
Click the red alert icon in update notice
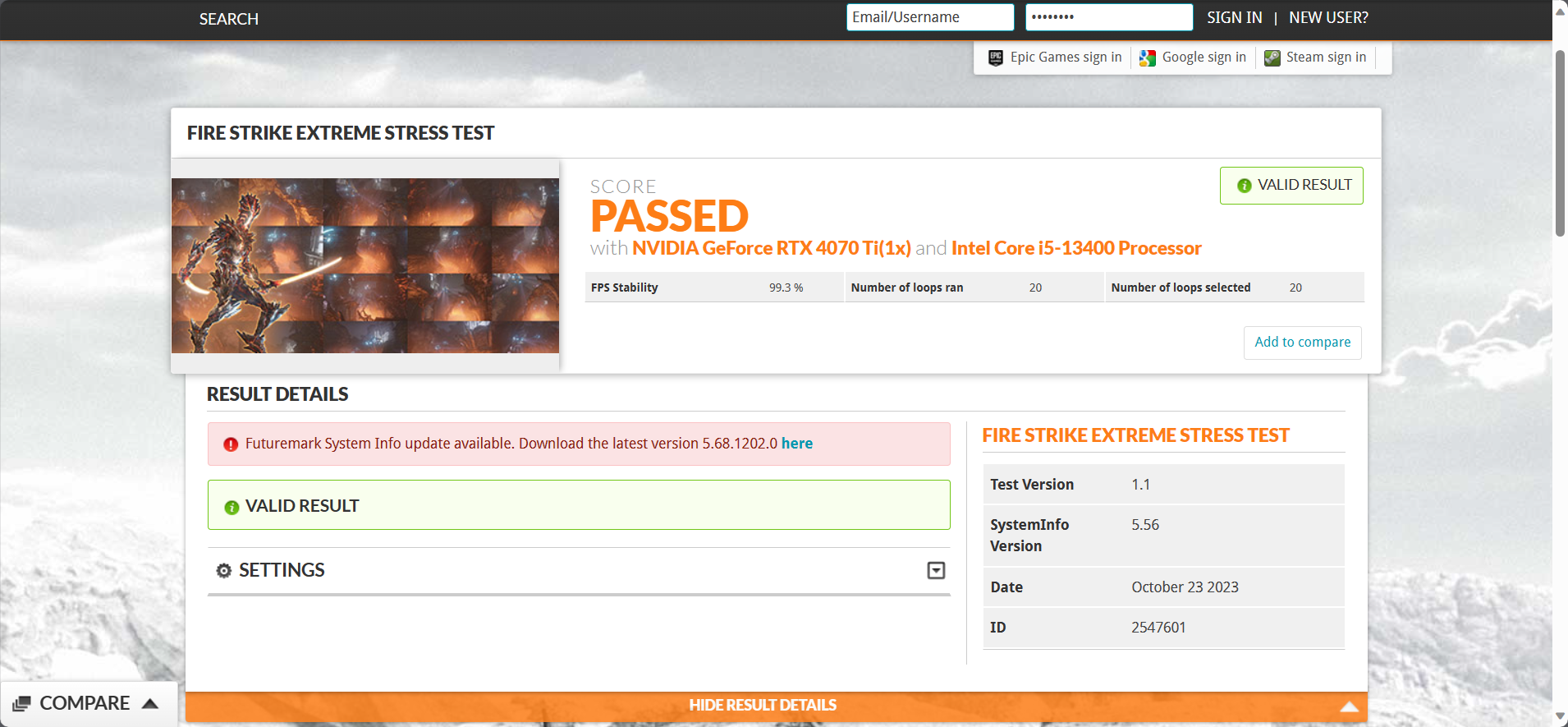coord(231,444)
